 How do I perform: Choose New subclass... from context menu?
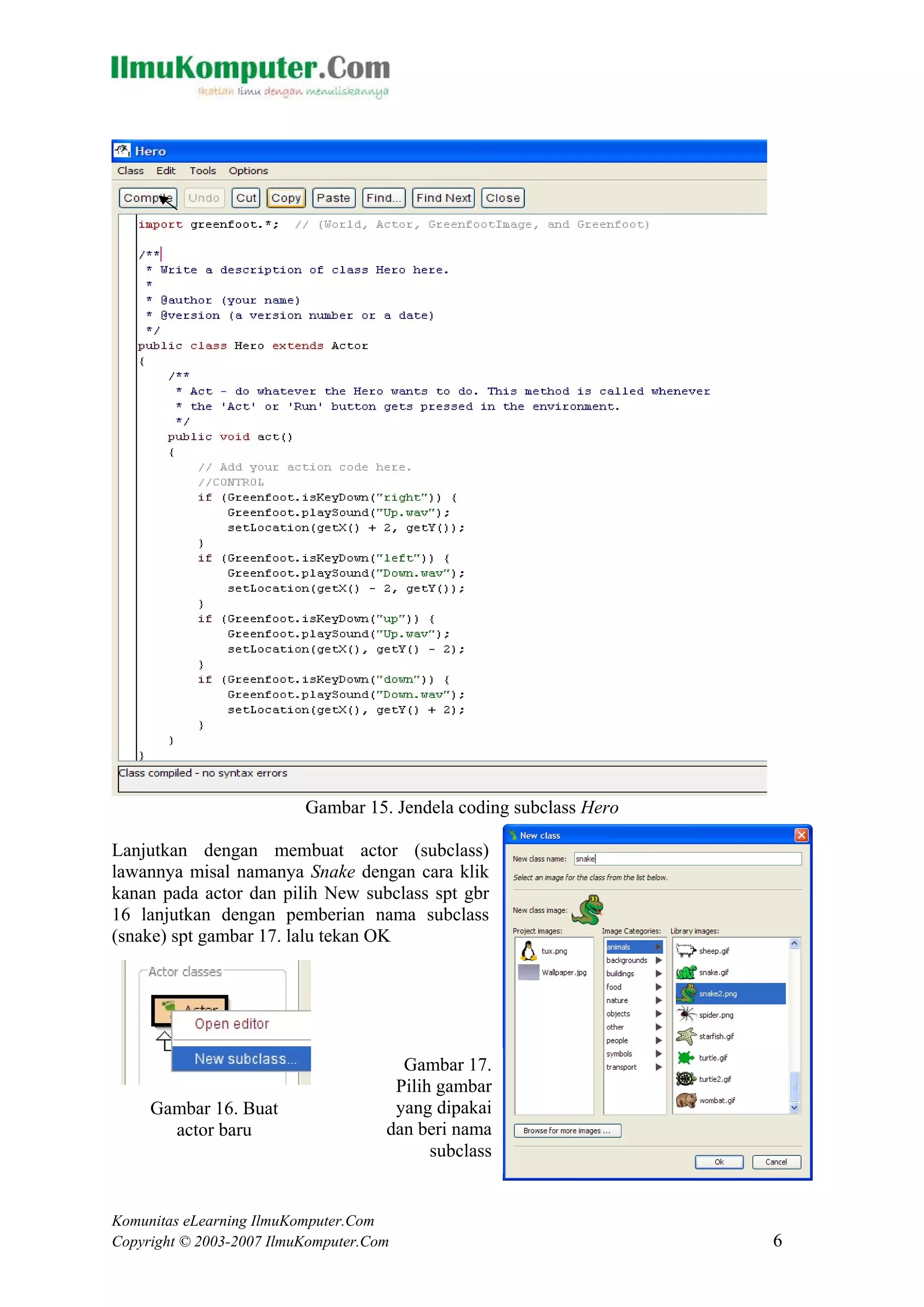pyautogui.click(x=241, y=1059)
